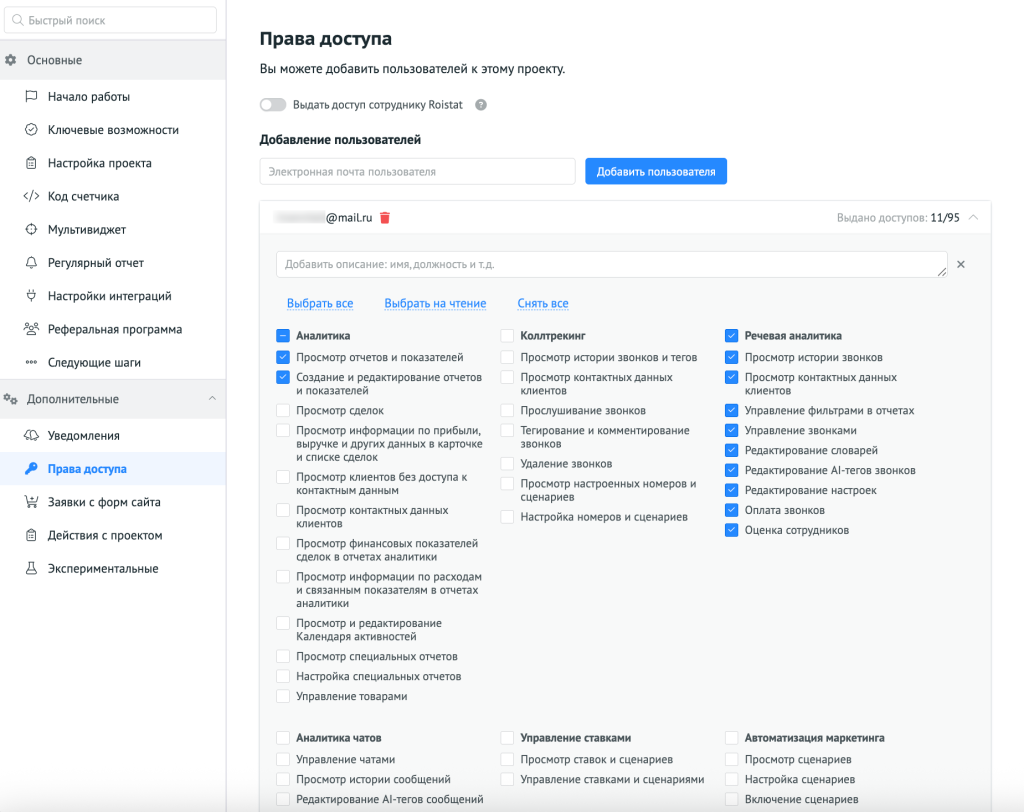Clear the description field with the X icon
Viewport: 1024px width, 812px height.
pos(961,265)
